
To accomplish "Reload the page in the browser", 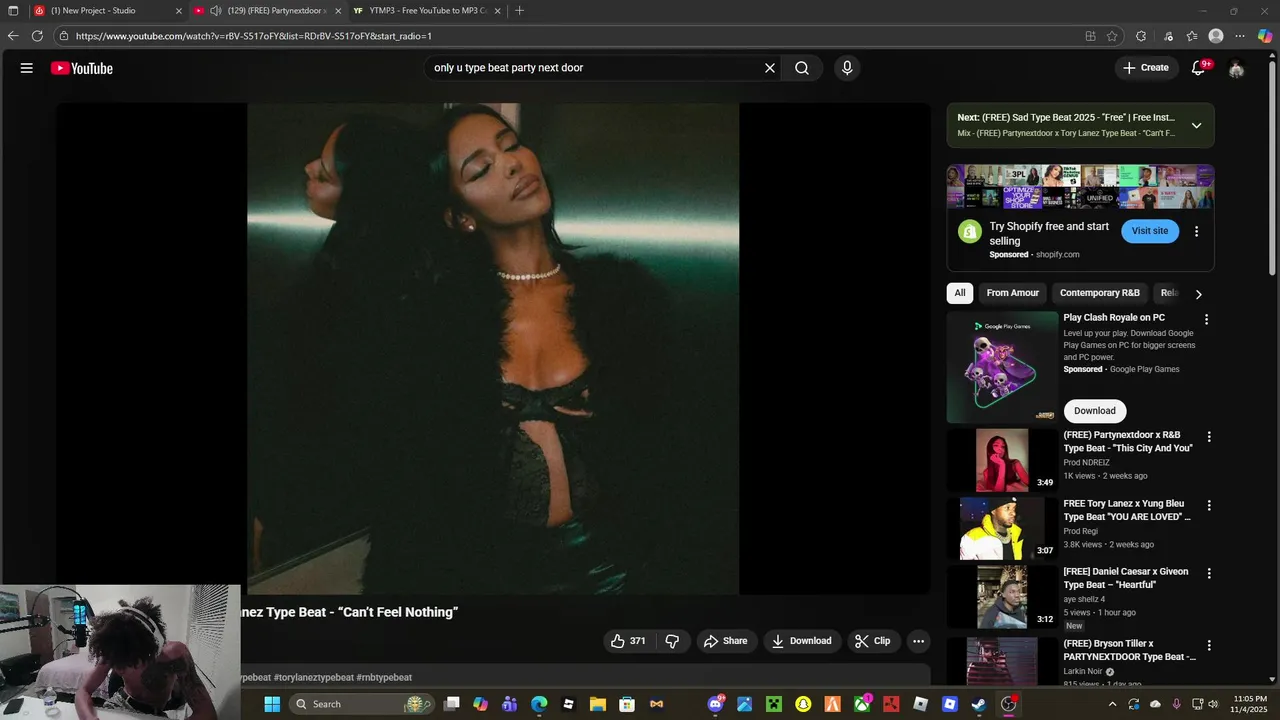I will 37,36.
